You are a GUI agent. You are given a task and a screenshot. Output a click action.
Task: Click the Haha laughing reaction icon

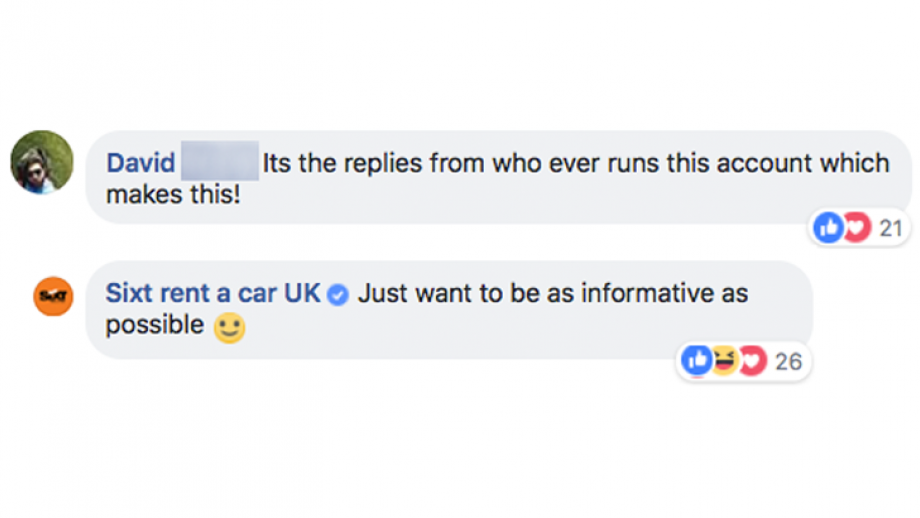click(725, 360)
